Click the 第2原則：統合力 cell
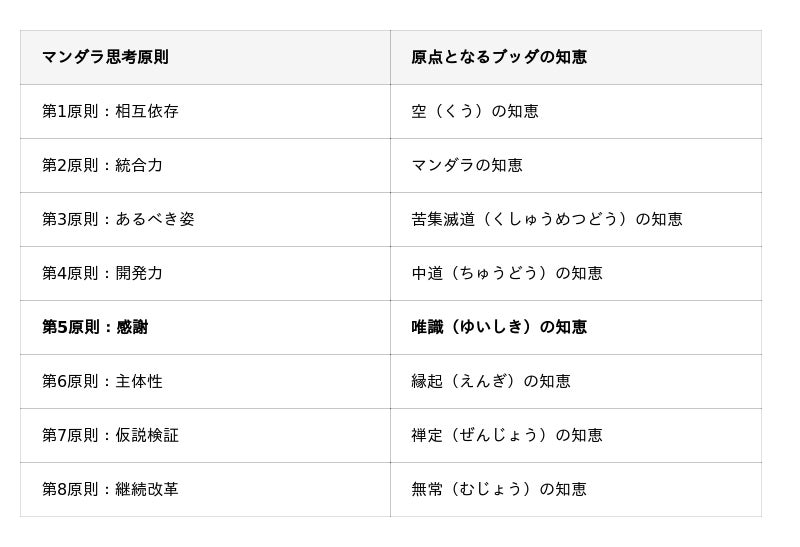800x547 pixels. click(102, 165)
